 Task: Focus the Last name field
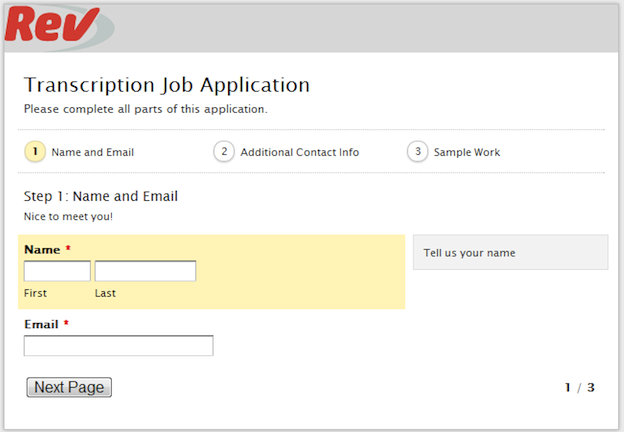pyautogui.click(x=145, y=271)
